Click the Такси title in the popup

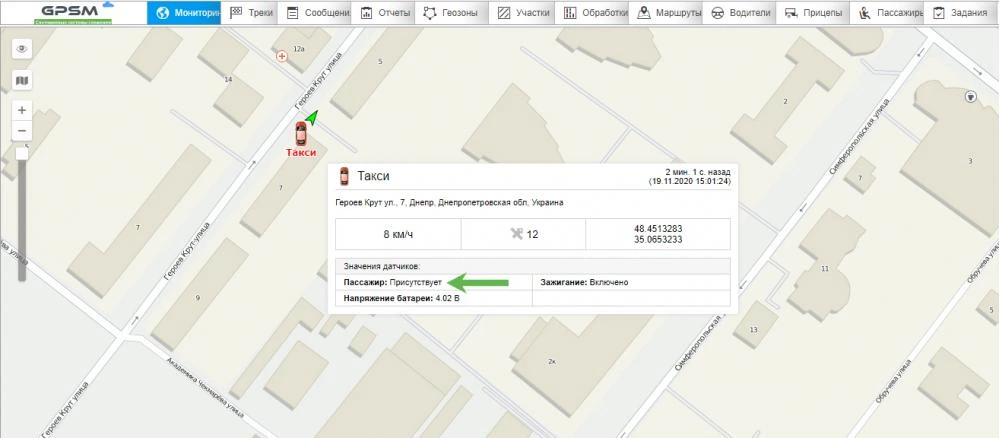[373, 177]
